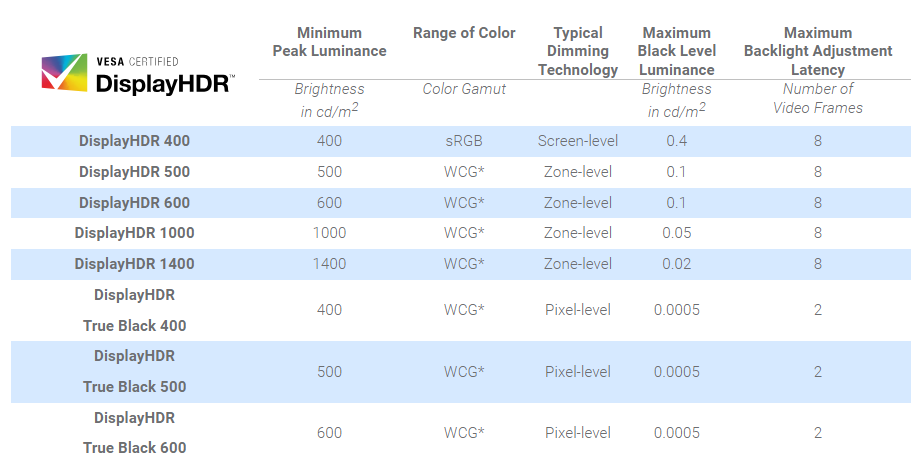Click the 1400 peak luminance value
The width and height of the screenshot is (916, 470).
[329, 264]
